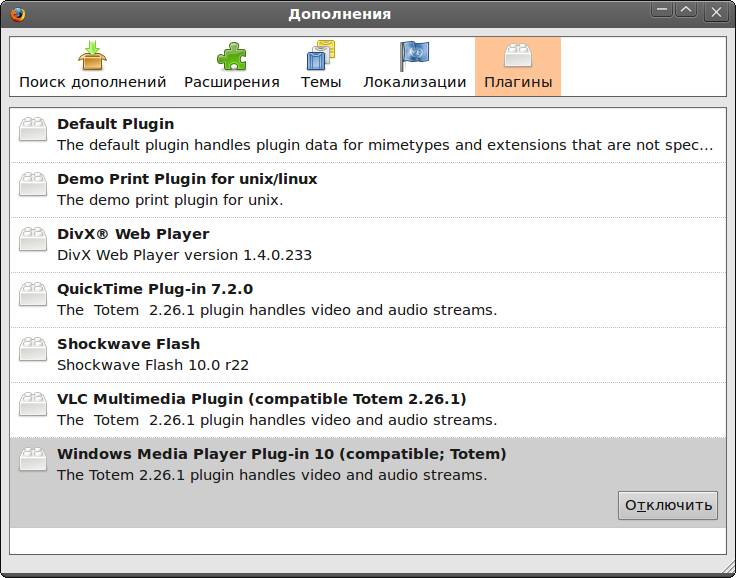Click the Shockwave Flash brick icon
736x578 pixels.
point(33,349)
